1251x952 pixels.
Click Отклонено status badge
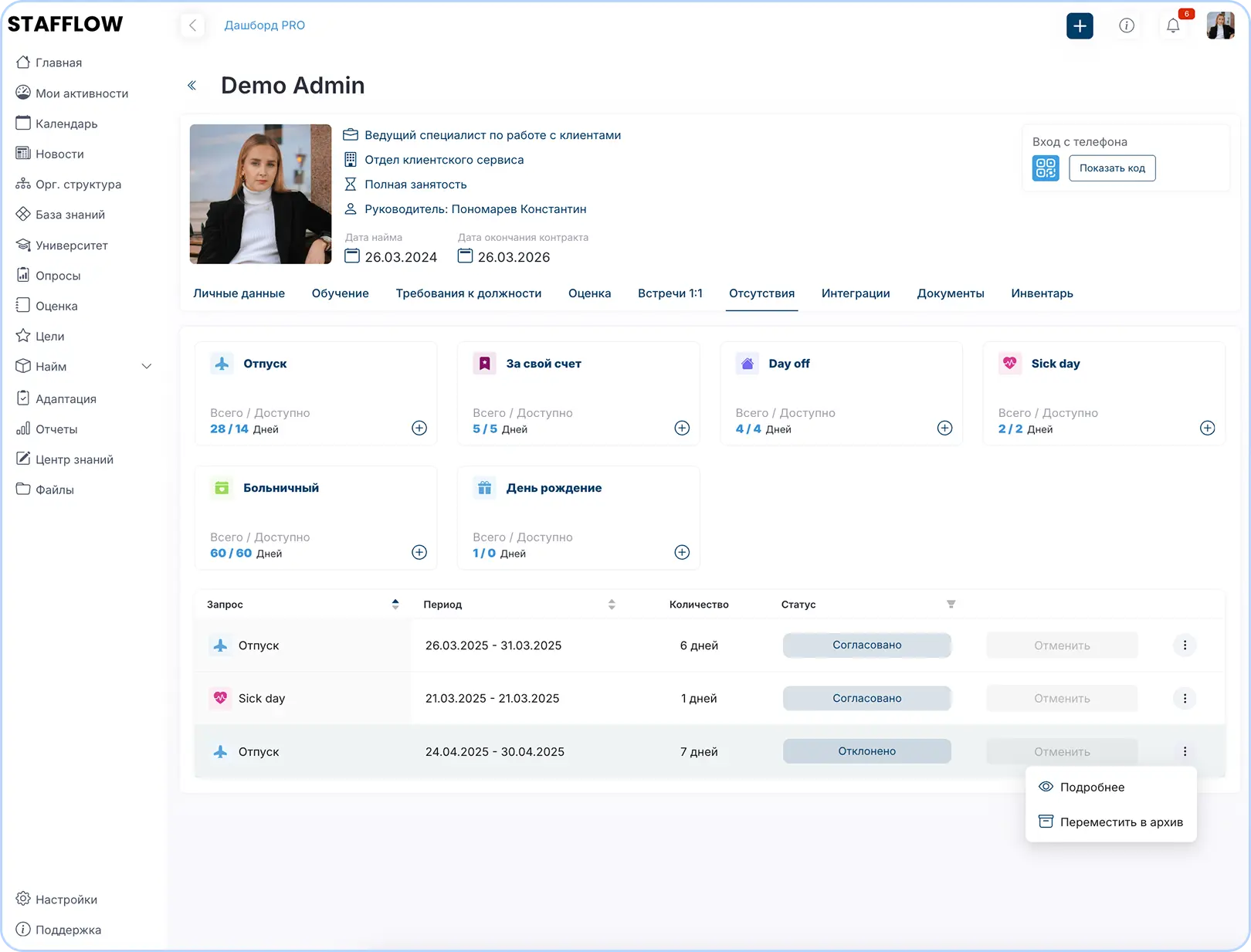pos(867,751)
